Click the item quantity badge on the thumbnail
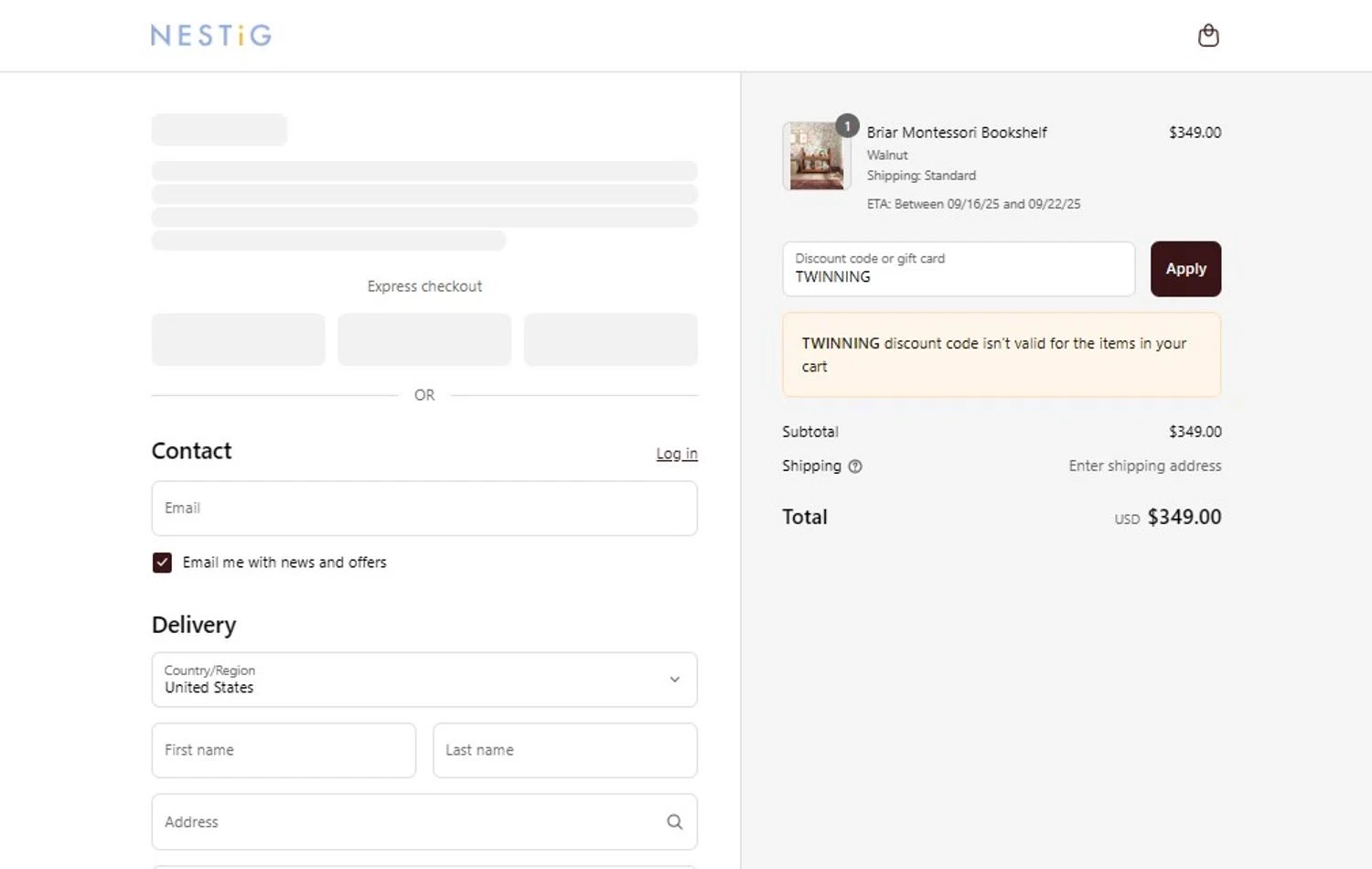This screenshot has height=869, width=1372. coord(848,126)
